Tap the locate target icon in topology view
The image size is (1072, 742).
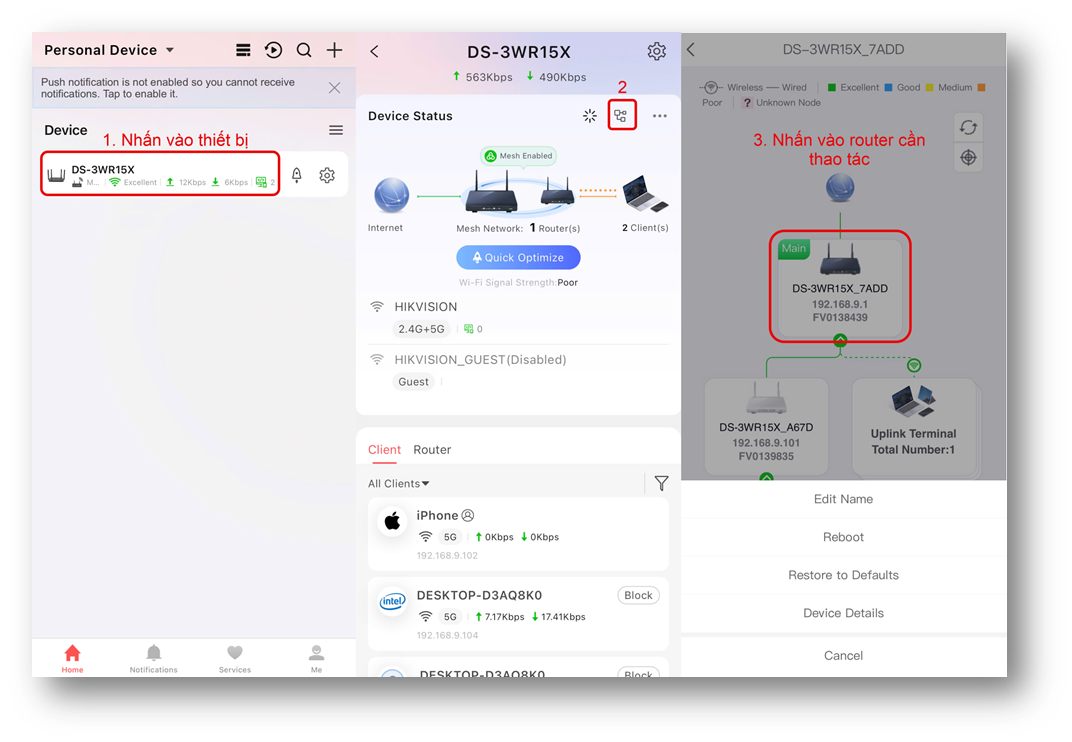pos(967,158)
